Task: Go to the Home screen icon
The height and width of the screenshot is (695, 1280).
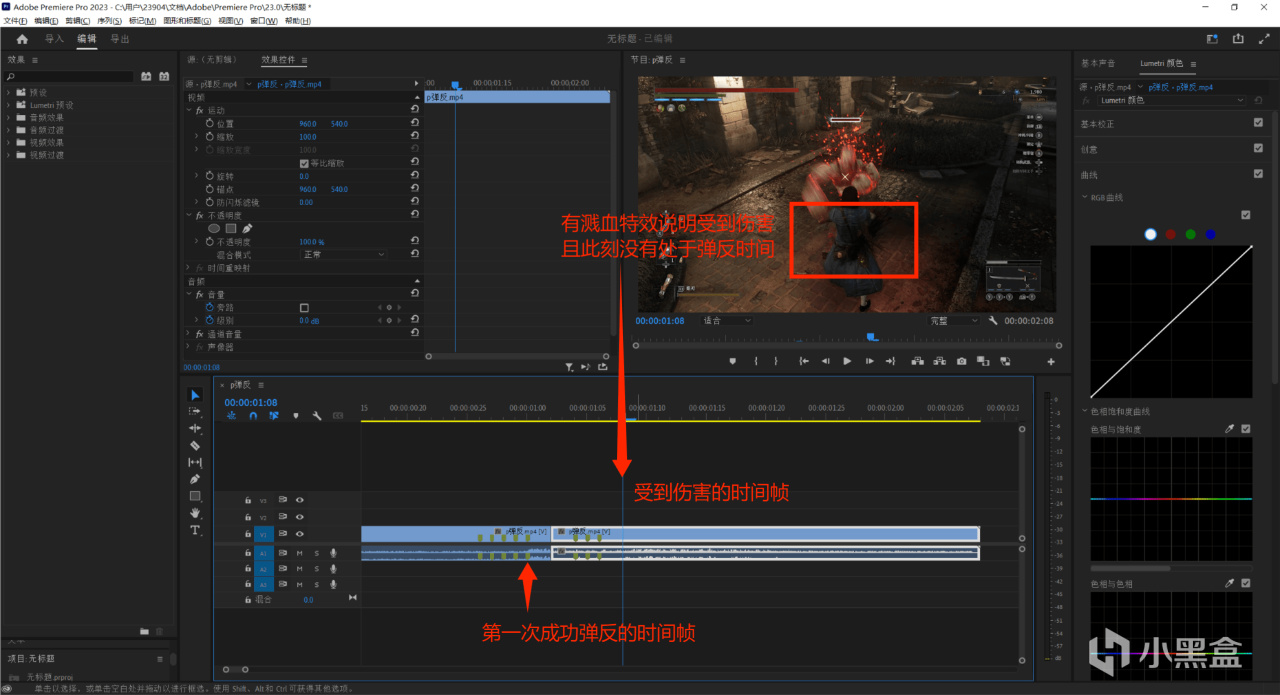Action: 22,39
